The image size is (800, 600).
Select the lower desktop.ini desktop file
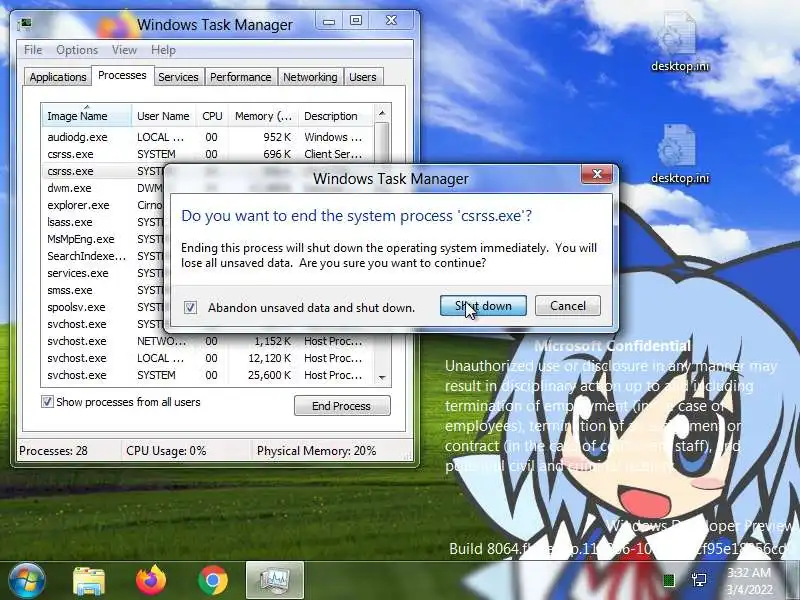(680, 154)
